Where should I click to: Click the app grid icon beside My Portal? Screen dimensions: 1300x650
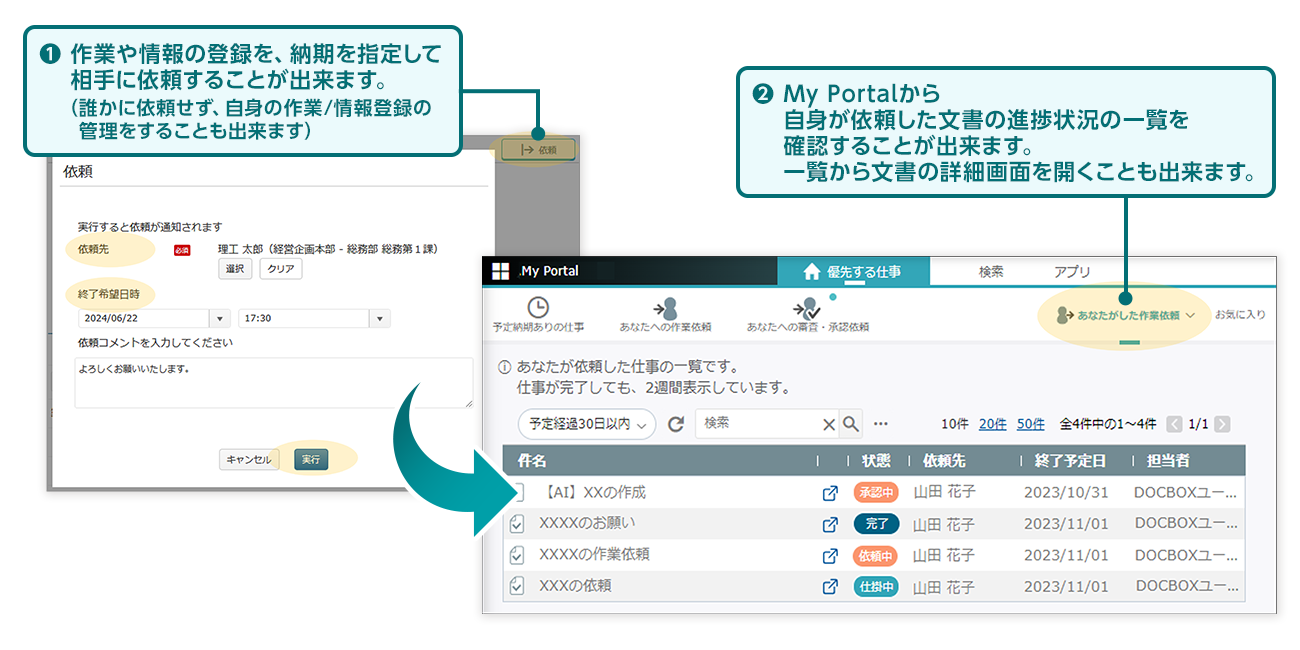[x=500, y=270]
